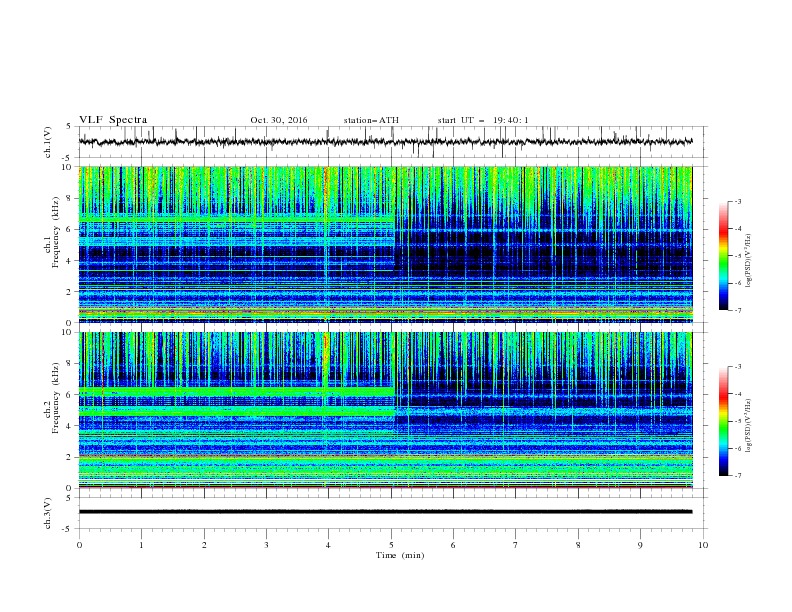Click tick label "1" on the Time axis

pos(142,545)
